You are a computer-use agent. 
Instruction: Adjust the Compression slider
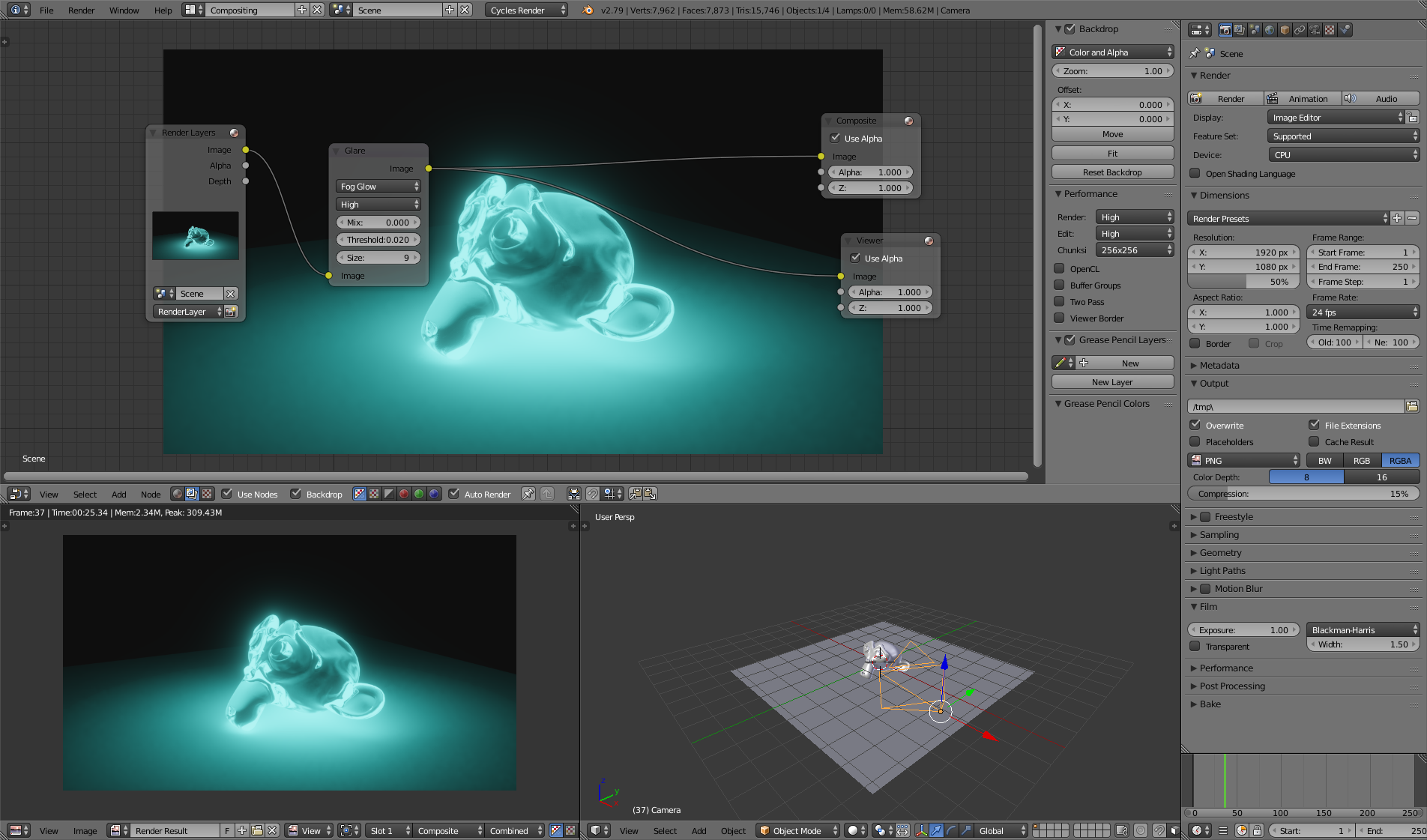tap(1303, 494)
